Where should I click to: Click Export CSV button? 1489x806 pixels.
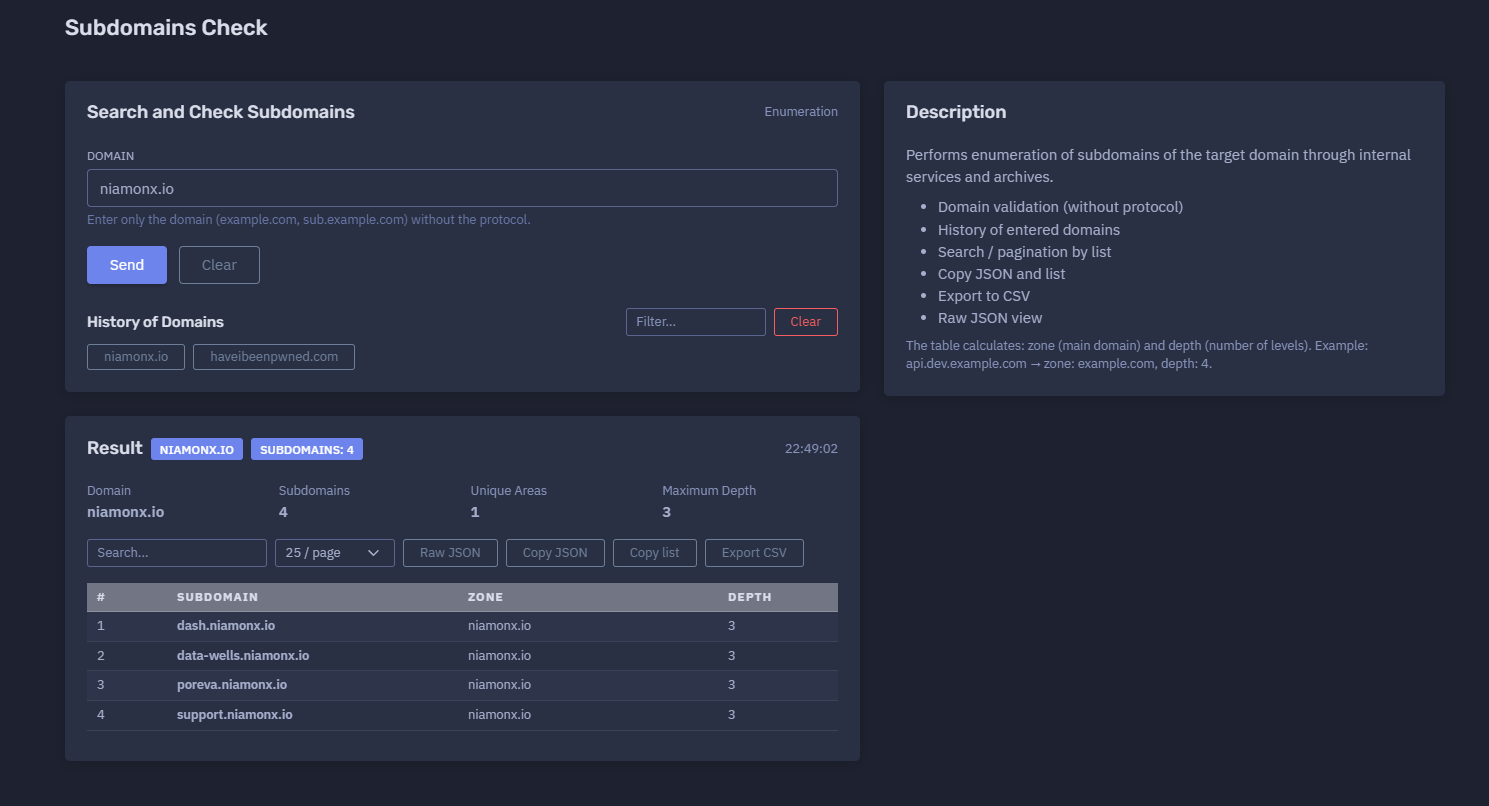754,553
